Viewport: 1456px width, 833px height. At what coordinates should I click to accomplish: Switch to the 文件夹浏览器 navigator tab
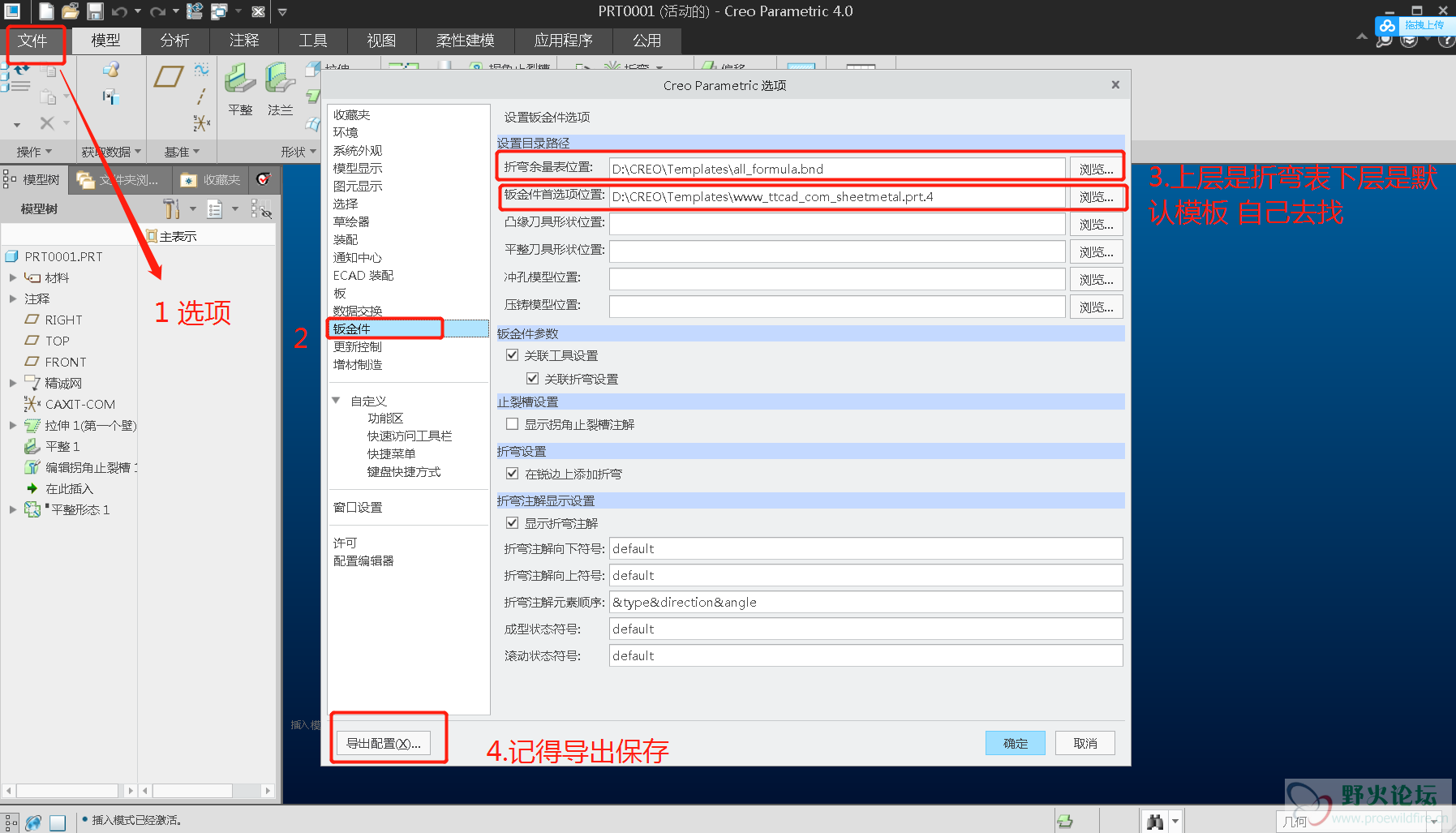pos(119,179)
